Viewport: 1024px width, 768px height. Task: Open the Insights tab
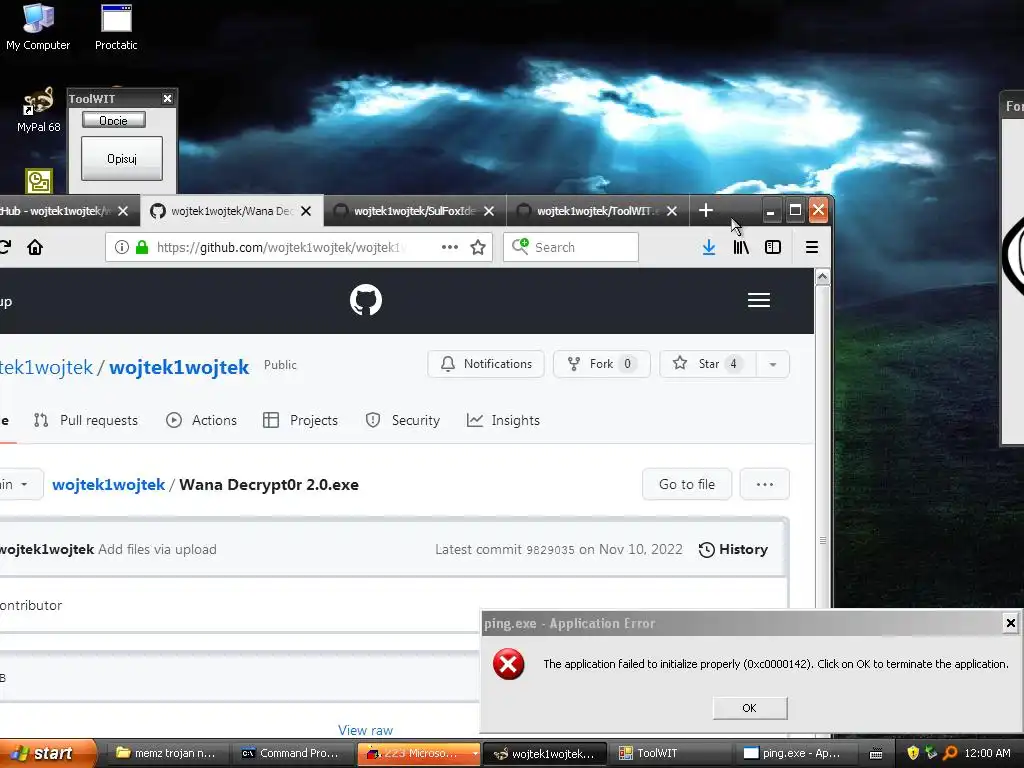(x=503, y=421)
